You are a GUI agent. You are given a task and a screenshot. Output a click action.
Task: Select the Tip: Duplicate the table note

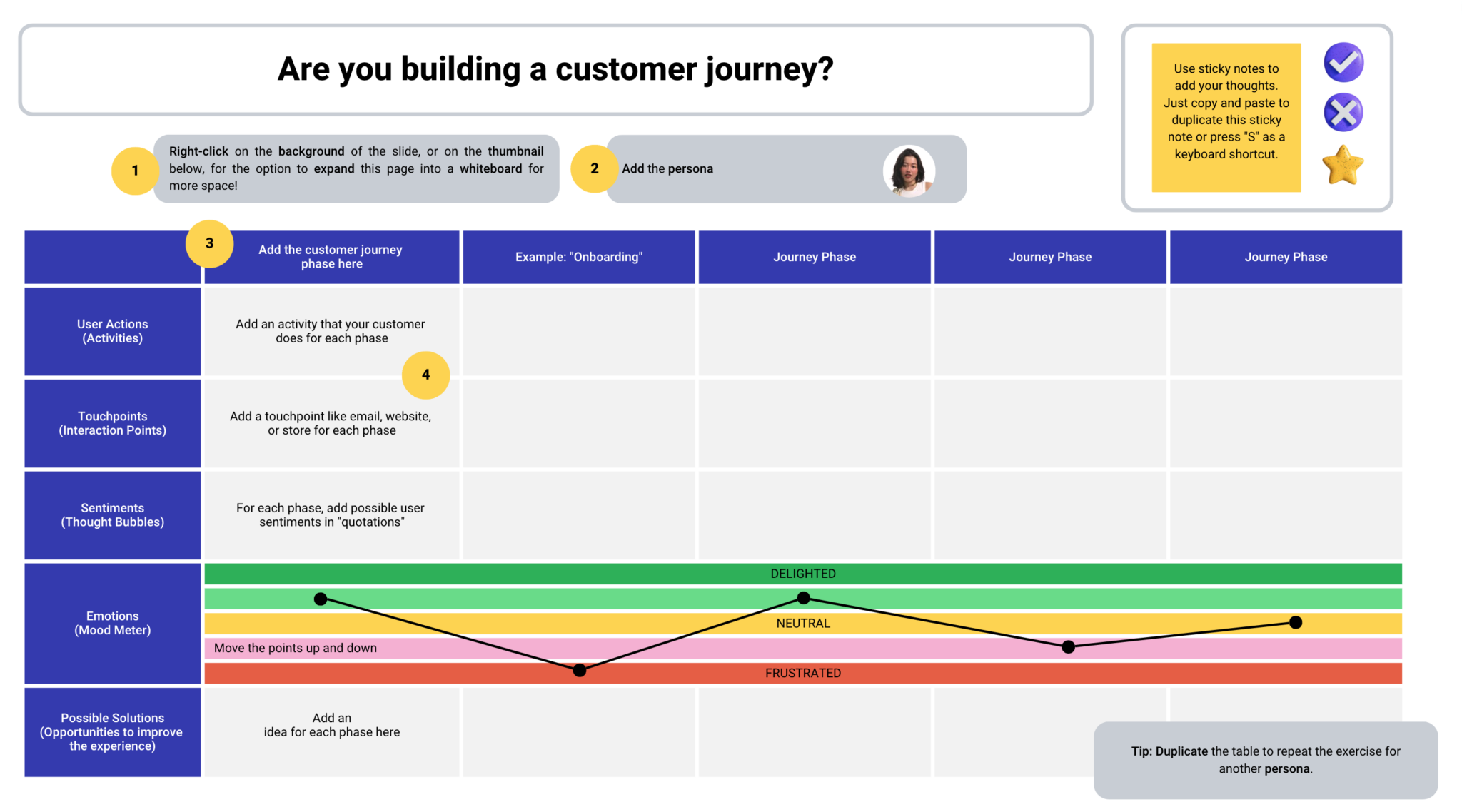pyautogui.click(x=1265, y=760)
